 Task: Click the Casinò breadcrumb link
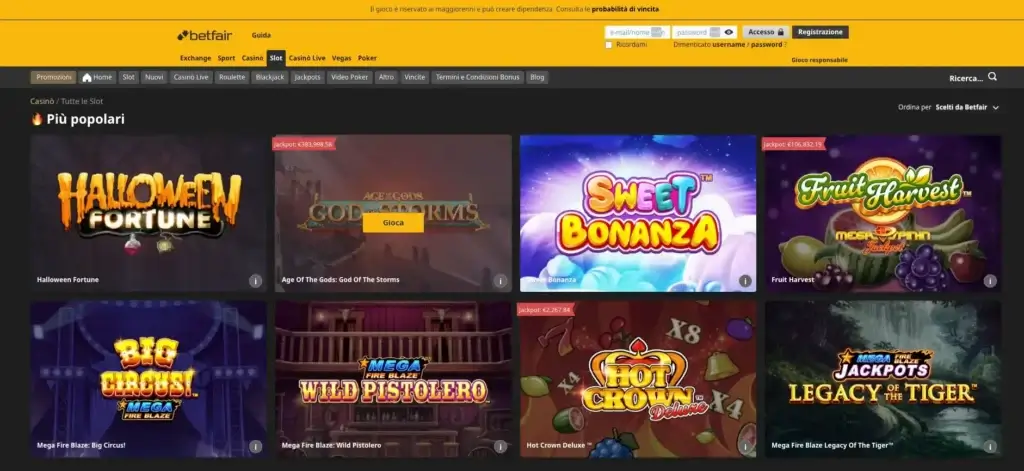coord(42,101)
